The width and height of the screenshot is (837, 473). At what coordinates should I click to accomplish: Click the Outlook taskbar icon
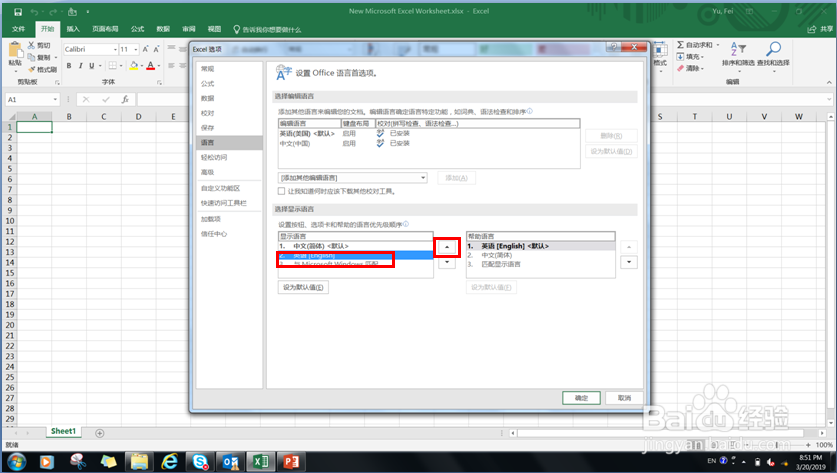(x=231, y=461)
